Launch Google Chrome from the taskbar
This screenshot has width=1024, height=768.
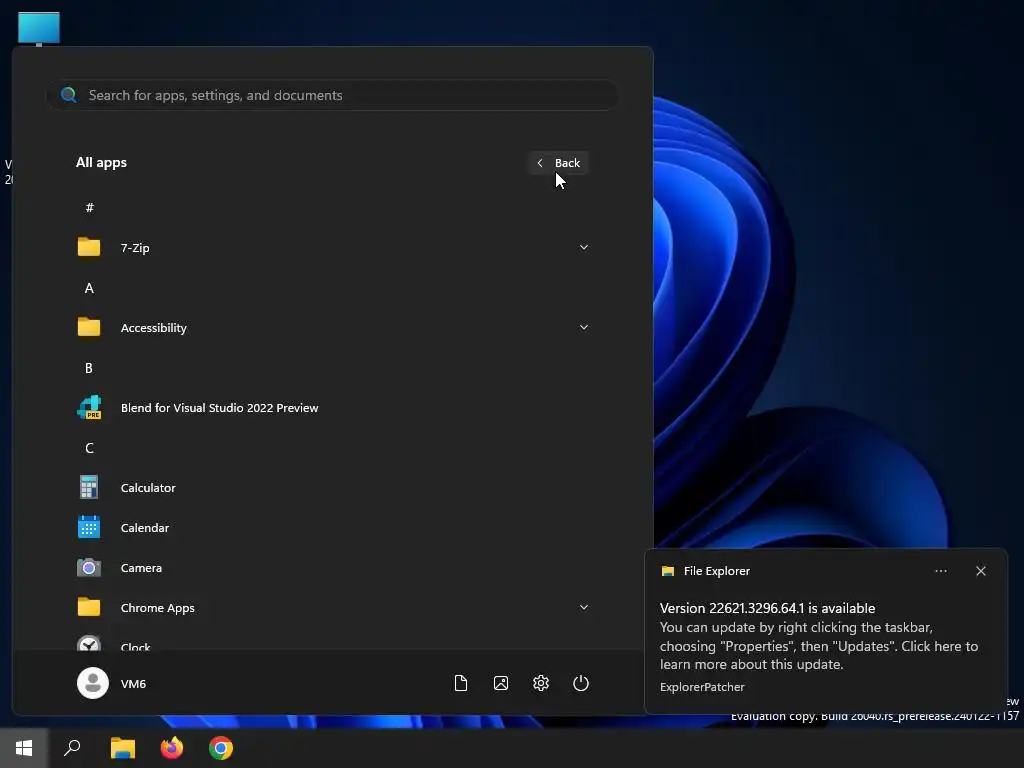pos(221,748)
